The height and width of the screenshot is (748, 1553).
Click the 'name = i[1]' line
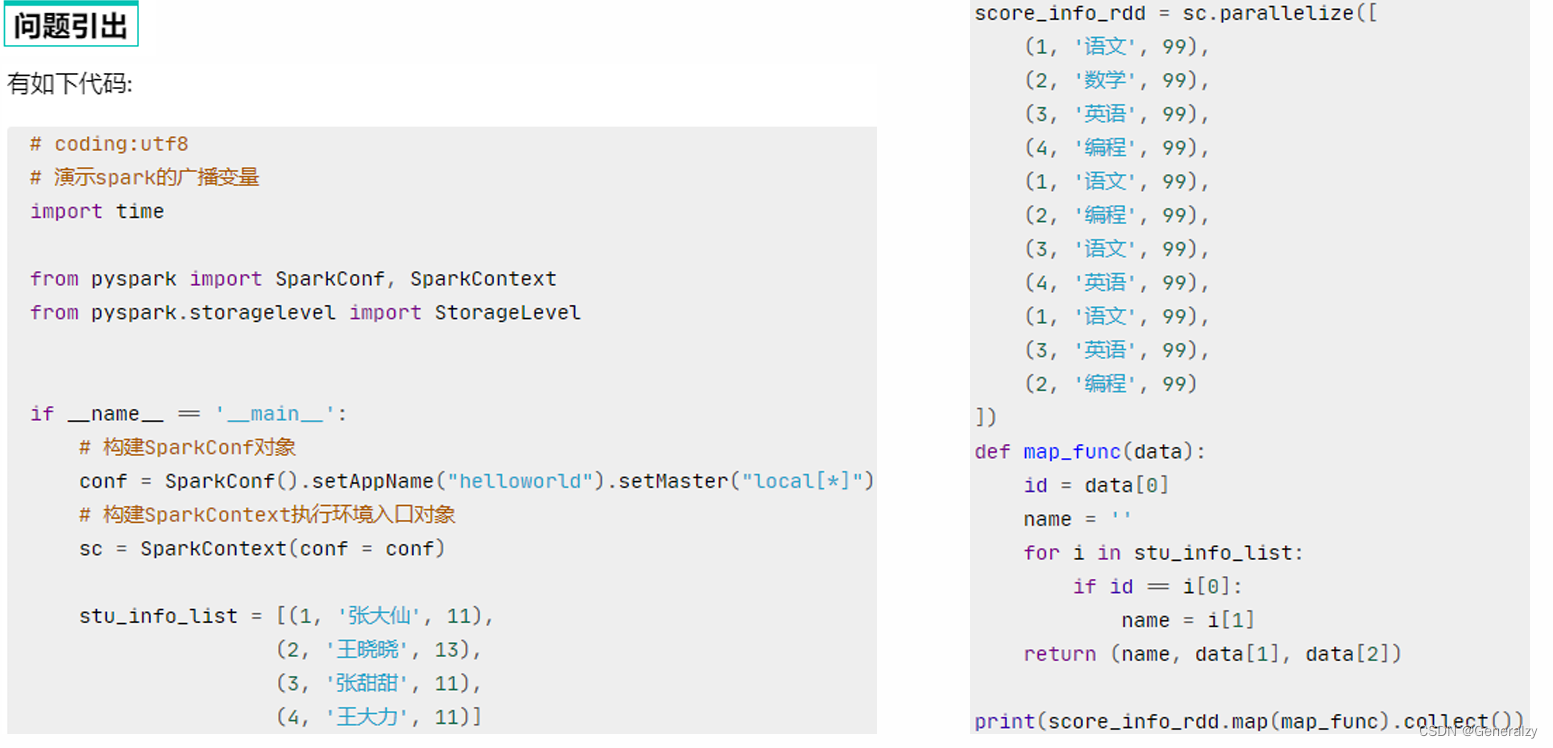coord(1188,620)
